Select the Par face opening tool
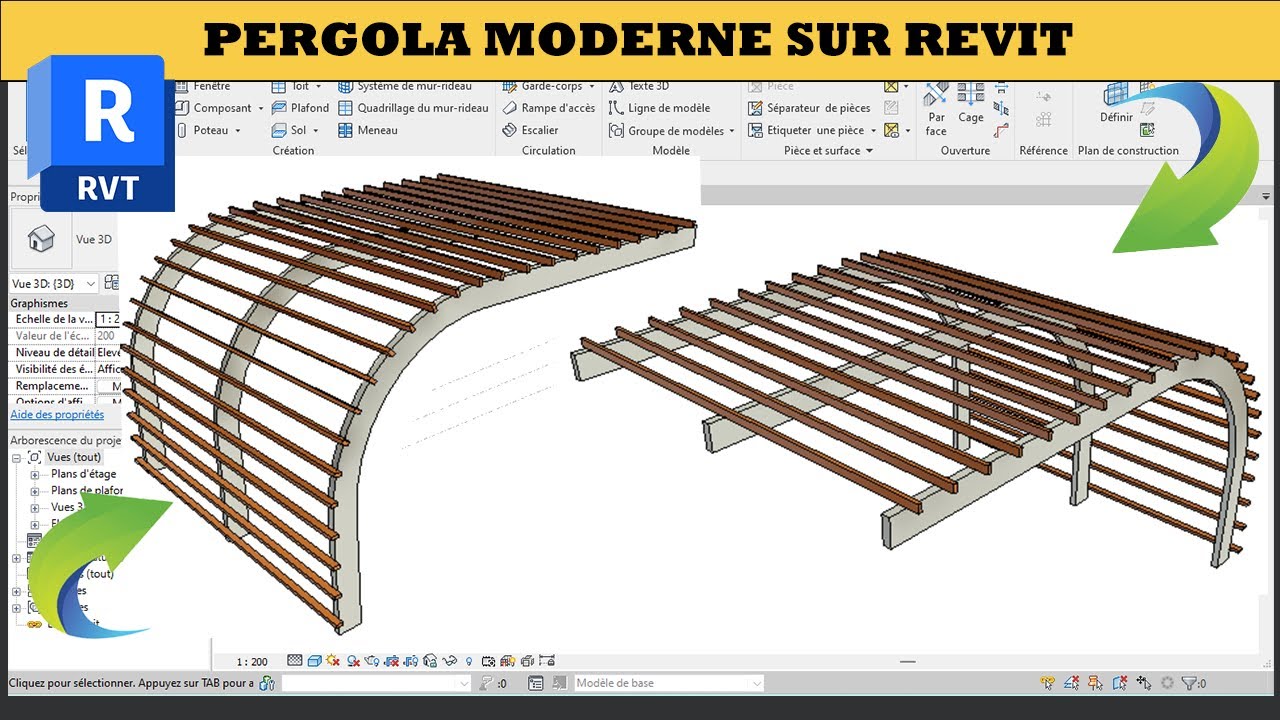The height and width of the screenshot is (720, 1280). 936,110
